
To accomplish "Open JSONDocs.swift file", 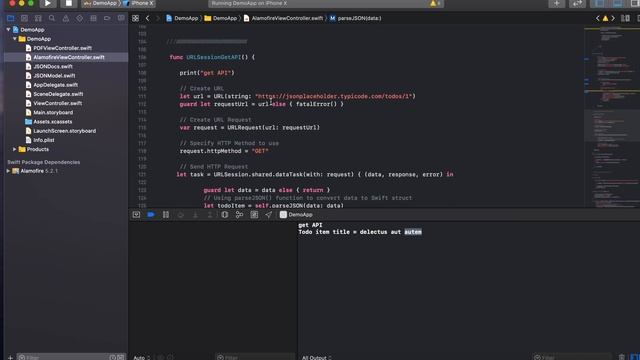I will (49, 67).
